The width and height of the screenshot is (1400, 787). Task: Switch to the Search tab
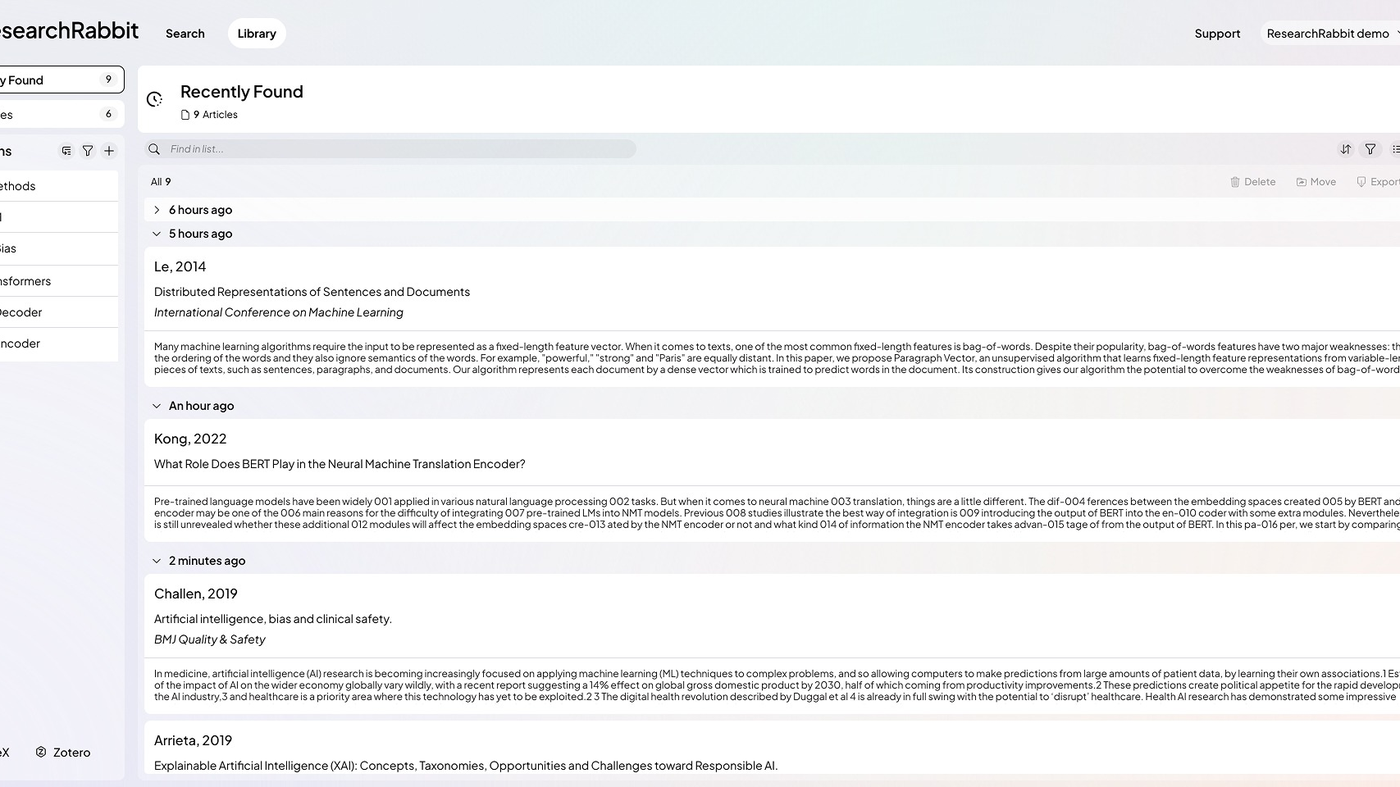tap(185, 33)
